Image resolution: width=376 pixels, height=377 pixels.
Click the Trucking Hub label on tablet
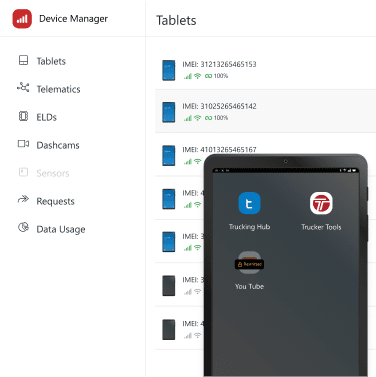tap(249, 227)
